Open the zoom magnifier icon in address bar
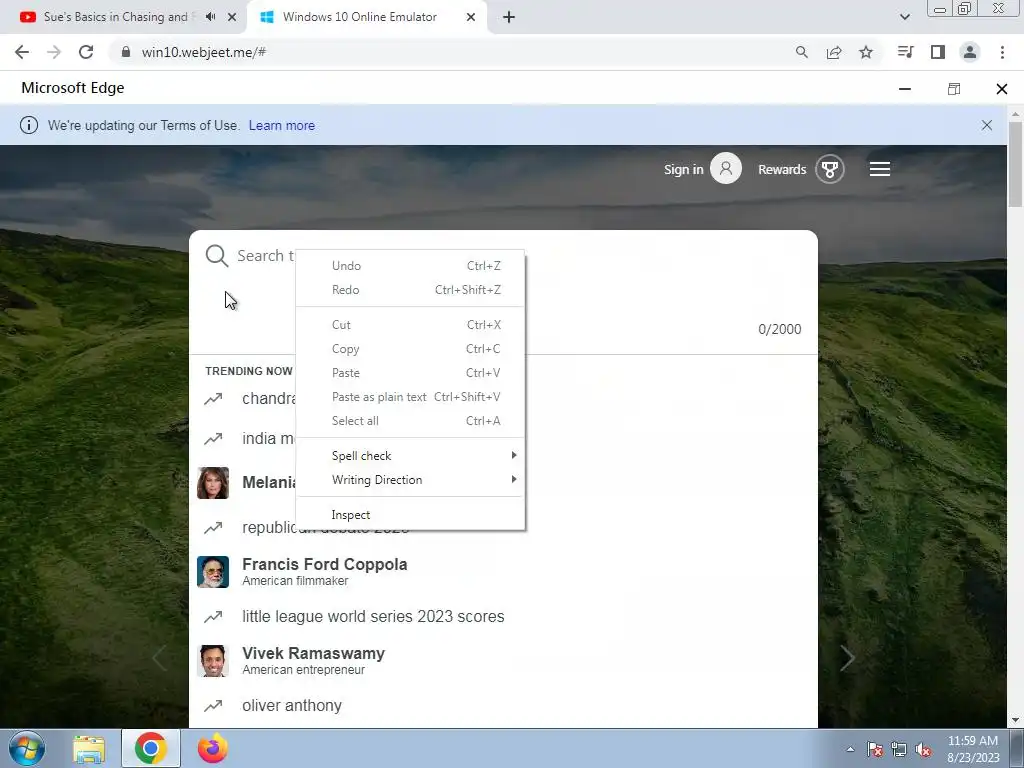The height and width of the screenshot is (768, 1024). click(802, 52)
